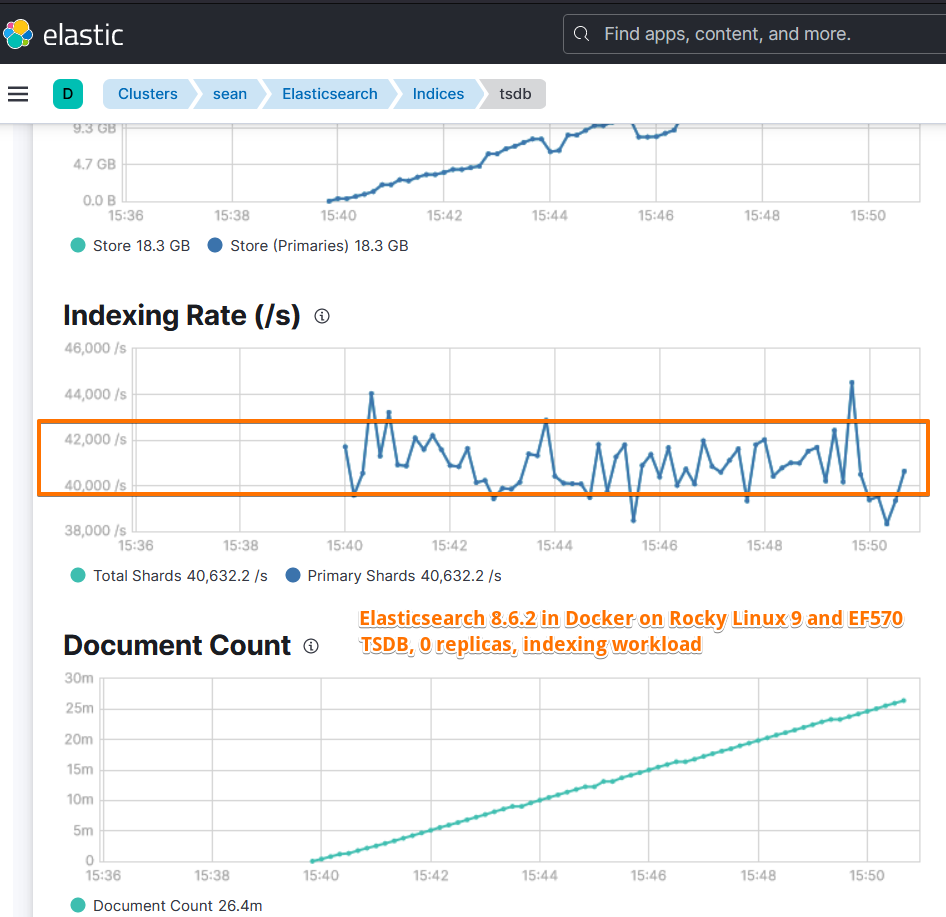This screenshot has width=946, height=917.
Task: Click the 38,000 /s axis label
Action: tap(95, 530)
